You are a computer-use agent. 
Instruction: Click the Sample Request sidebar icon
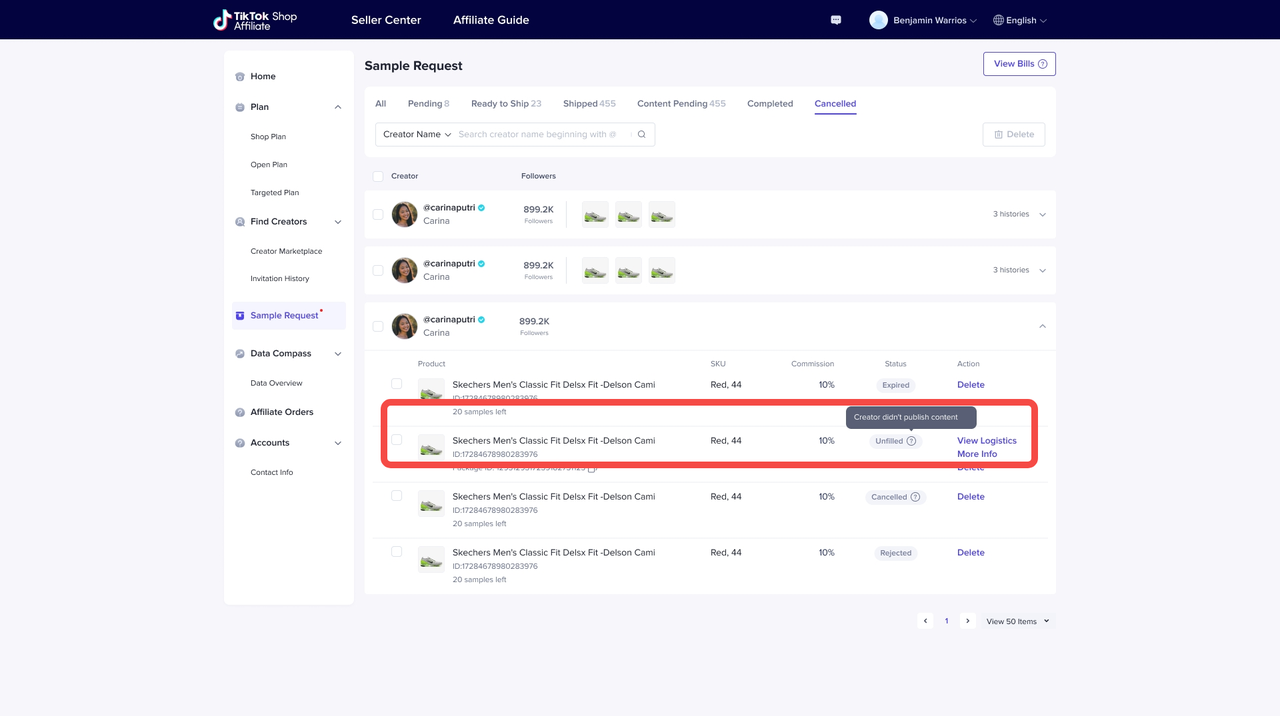coord(240,316)
